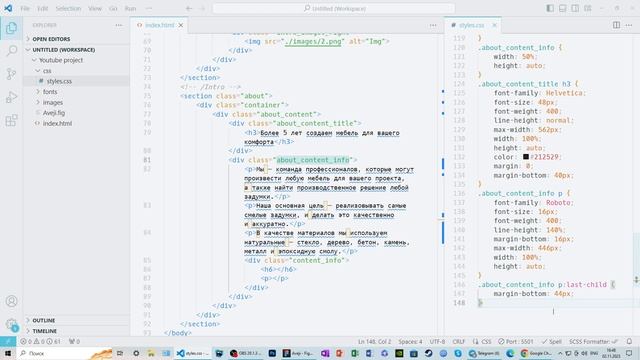Split the styles.css editor right
Viewport: 640px width, 360px height.
[x=616, y=25]
